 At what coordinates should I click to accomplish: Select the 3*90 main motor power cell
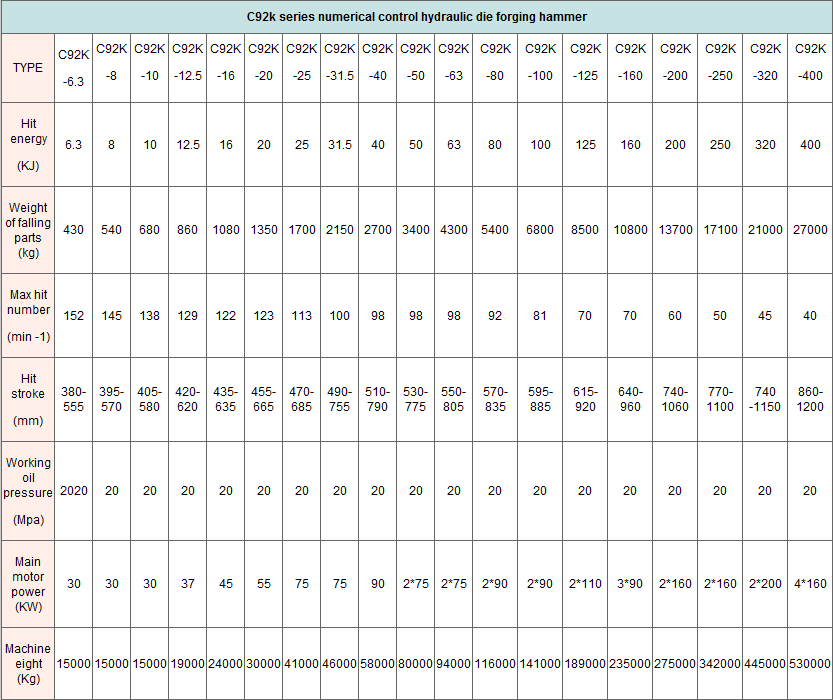click(x=630, y=584)
